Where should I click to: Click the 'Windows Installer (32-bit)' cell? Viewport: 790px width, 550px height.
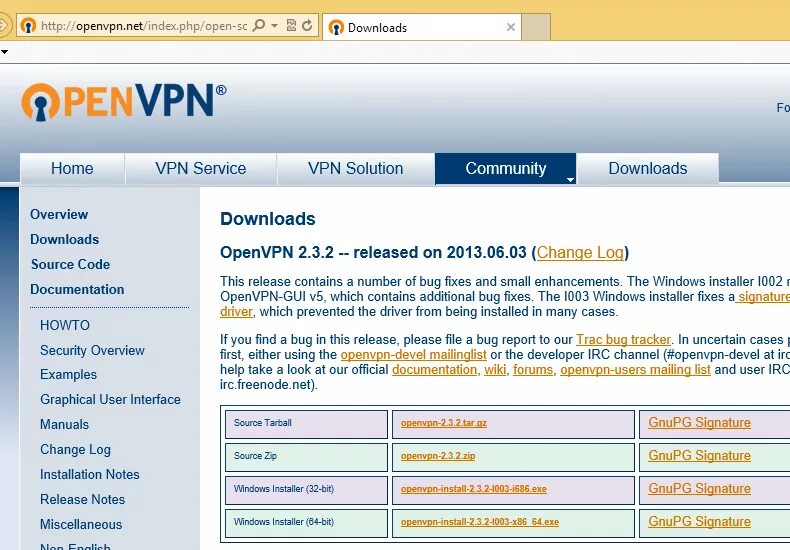306,490
